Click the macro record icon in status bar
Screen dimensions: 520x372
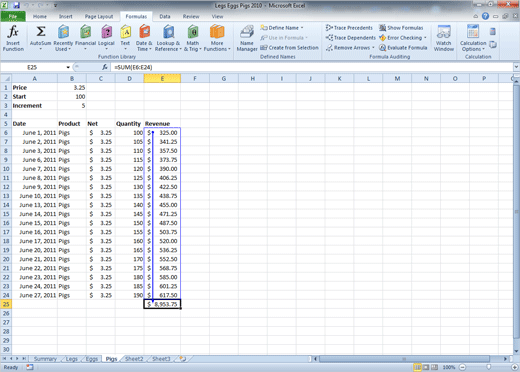pos(30,367)
